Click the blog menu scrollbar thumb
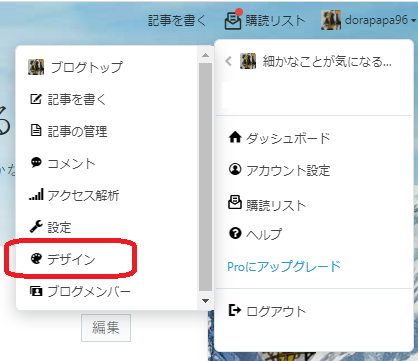418x361 pixels. 205,177
